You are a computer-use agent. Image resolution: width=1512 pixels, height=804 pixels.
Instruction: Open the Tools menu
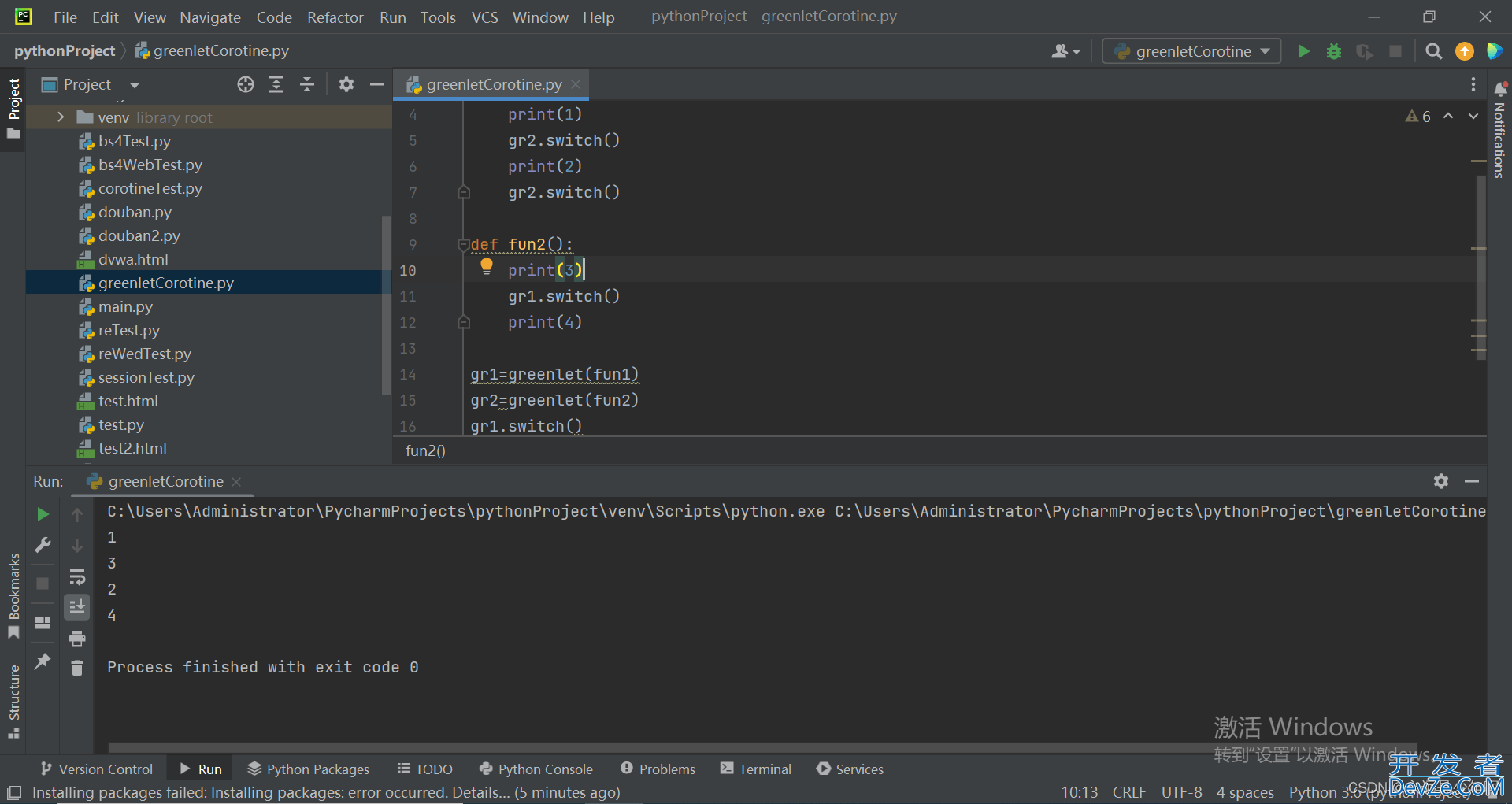point(438,17)
